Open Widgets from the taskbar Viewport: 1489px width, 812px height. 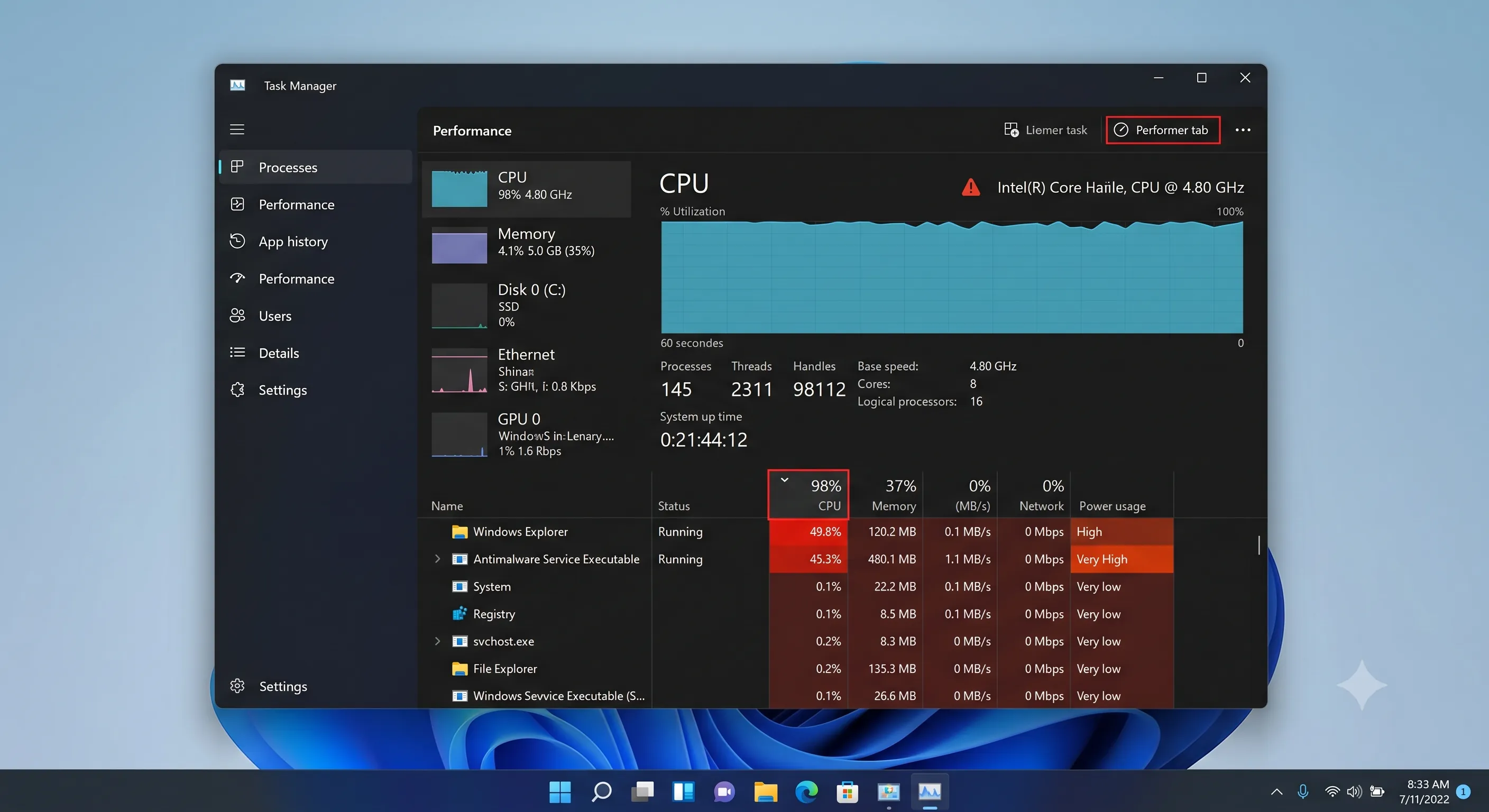pyautogui.click(x=683, y=791)
